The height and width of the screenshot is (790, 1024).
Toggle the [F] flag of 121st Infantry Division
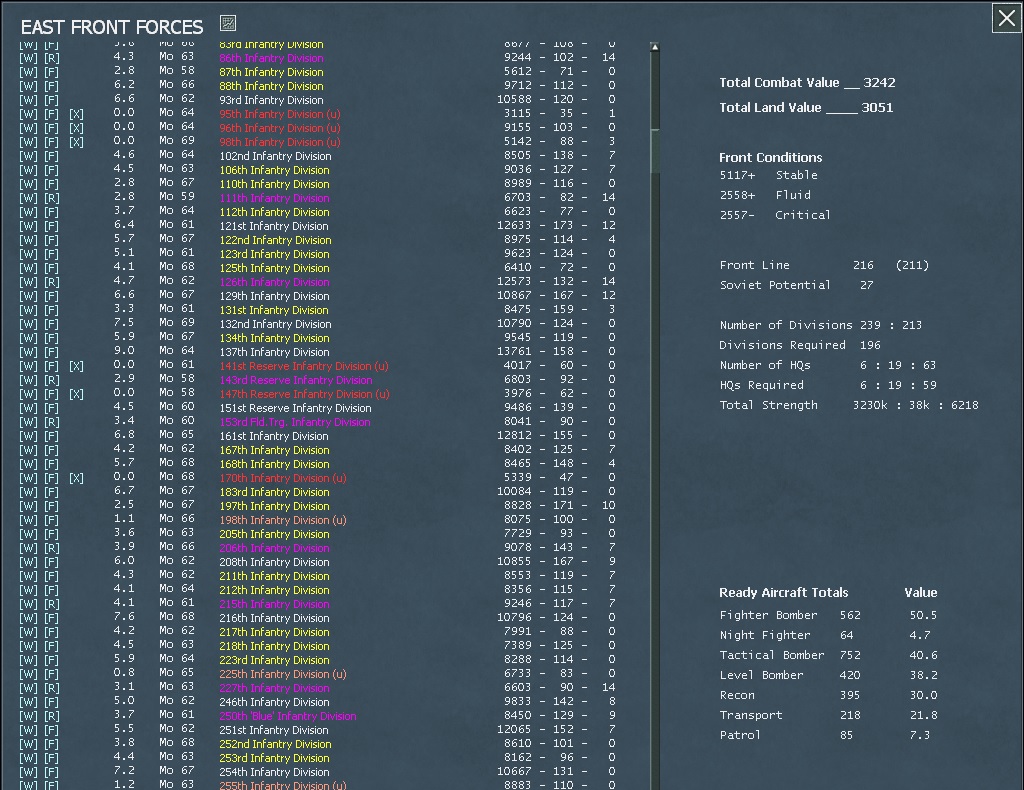pyautogui.click(x=52, y=226)
